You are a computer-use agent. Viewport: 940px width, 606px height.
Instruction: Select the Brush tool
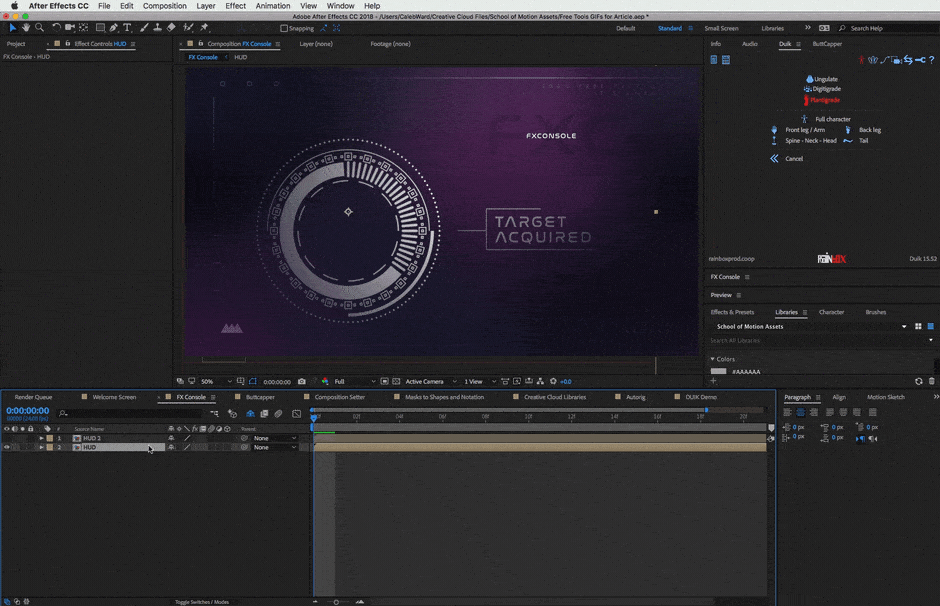pos(144,28)
